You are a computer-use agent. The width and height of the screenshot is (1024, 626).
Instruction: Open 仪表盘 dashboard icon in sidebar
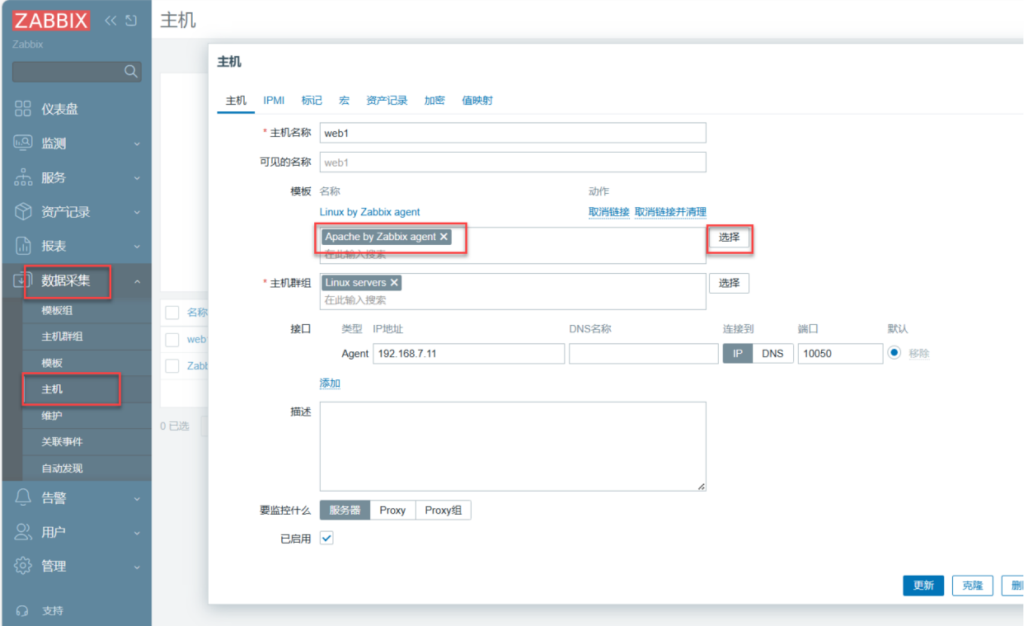point(23,109)
